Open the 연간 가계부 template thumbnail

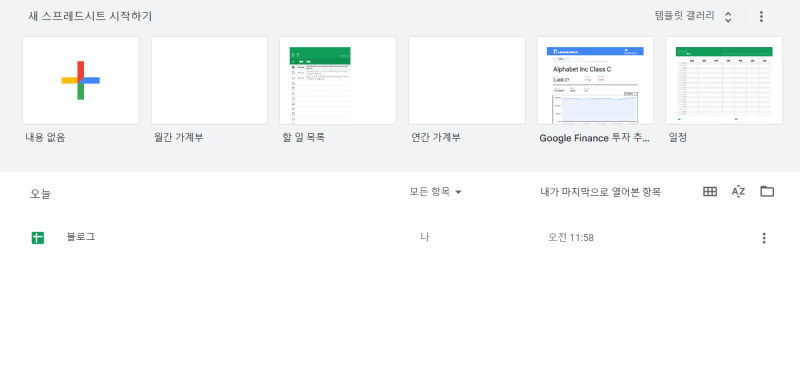(466, 80)
